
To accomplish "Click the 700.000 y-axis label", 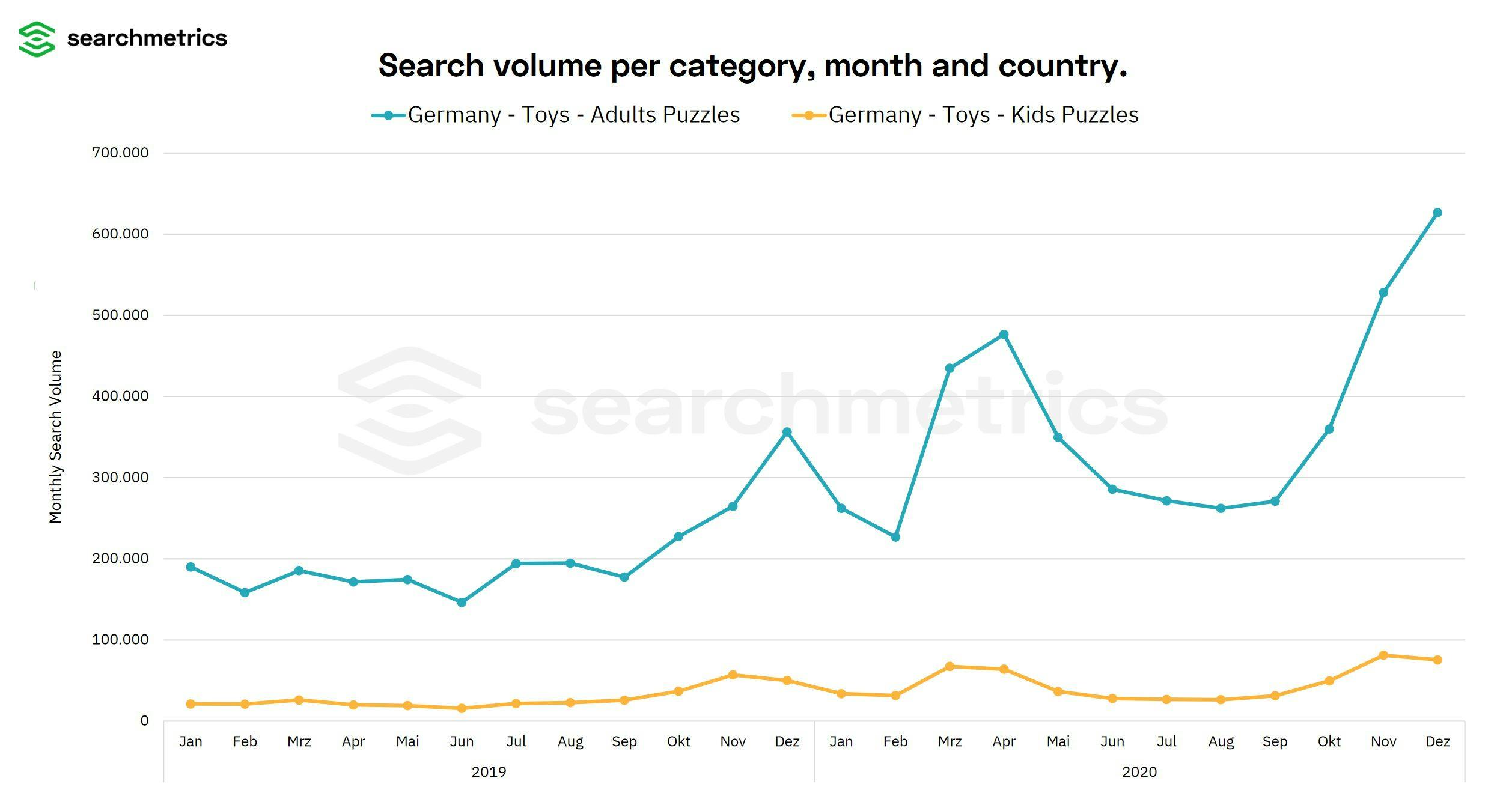I will (x=120, y=153).
